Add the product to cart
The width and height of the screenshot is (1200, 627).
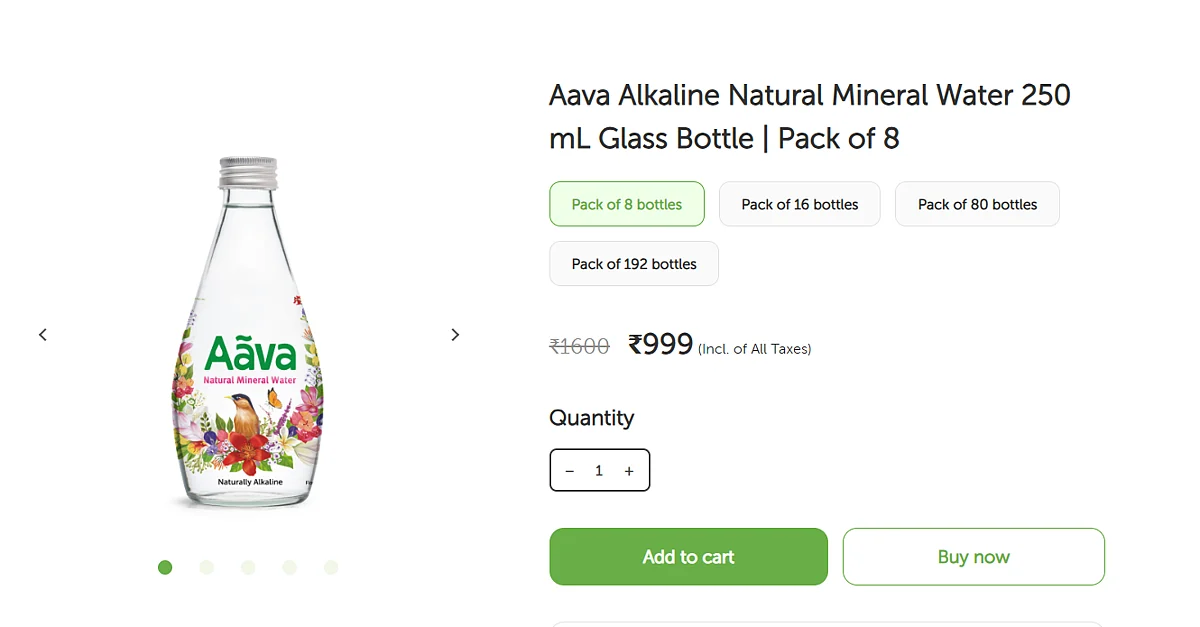(688, 557)
